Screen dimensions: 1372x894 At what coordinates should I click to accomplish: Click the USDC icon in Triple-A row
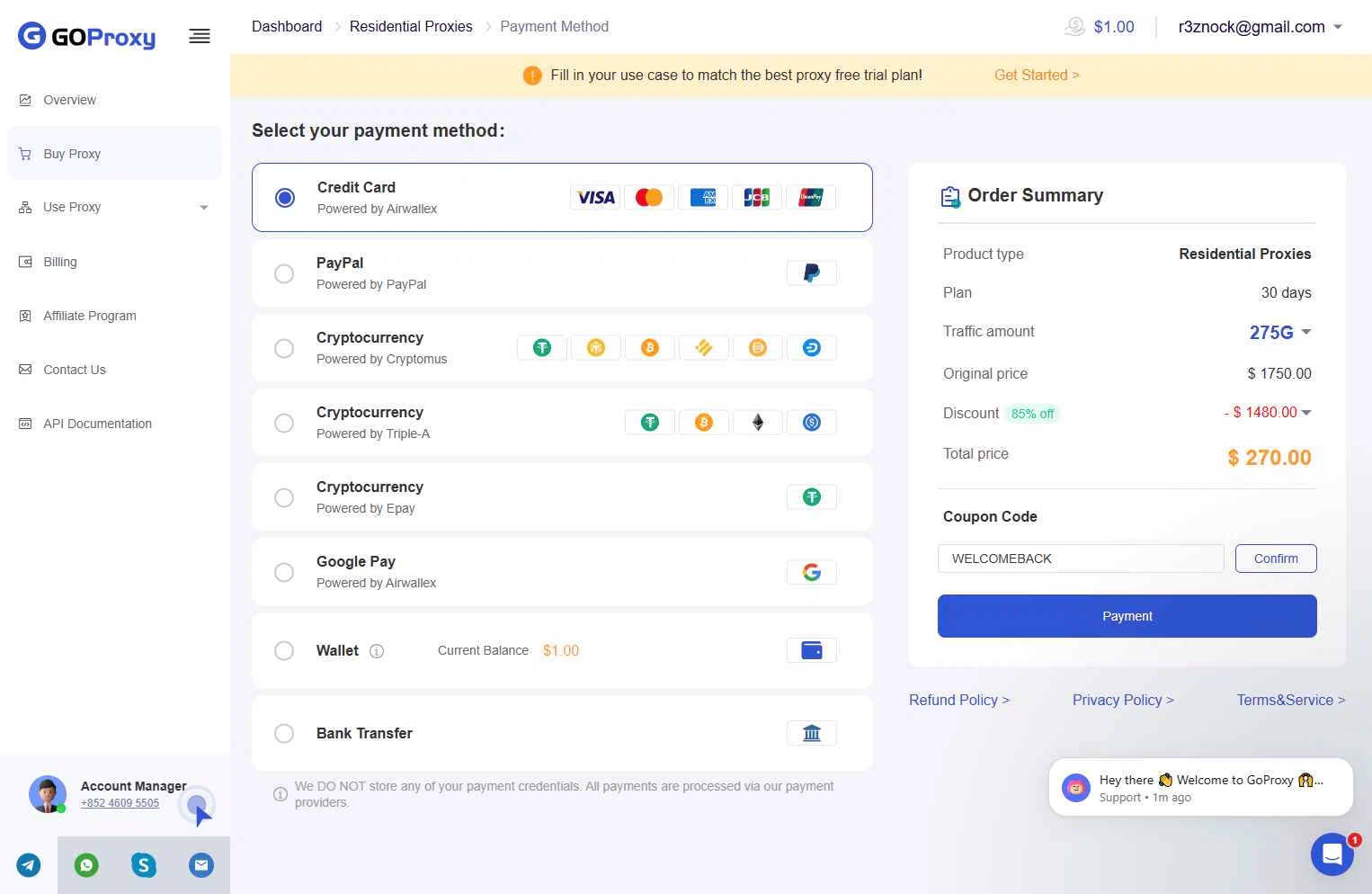click(812, 422)
